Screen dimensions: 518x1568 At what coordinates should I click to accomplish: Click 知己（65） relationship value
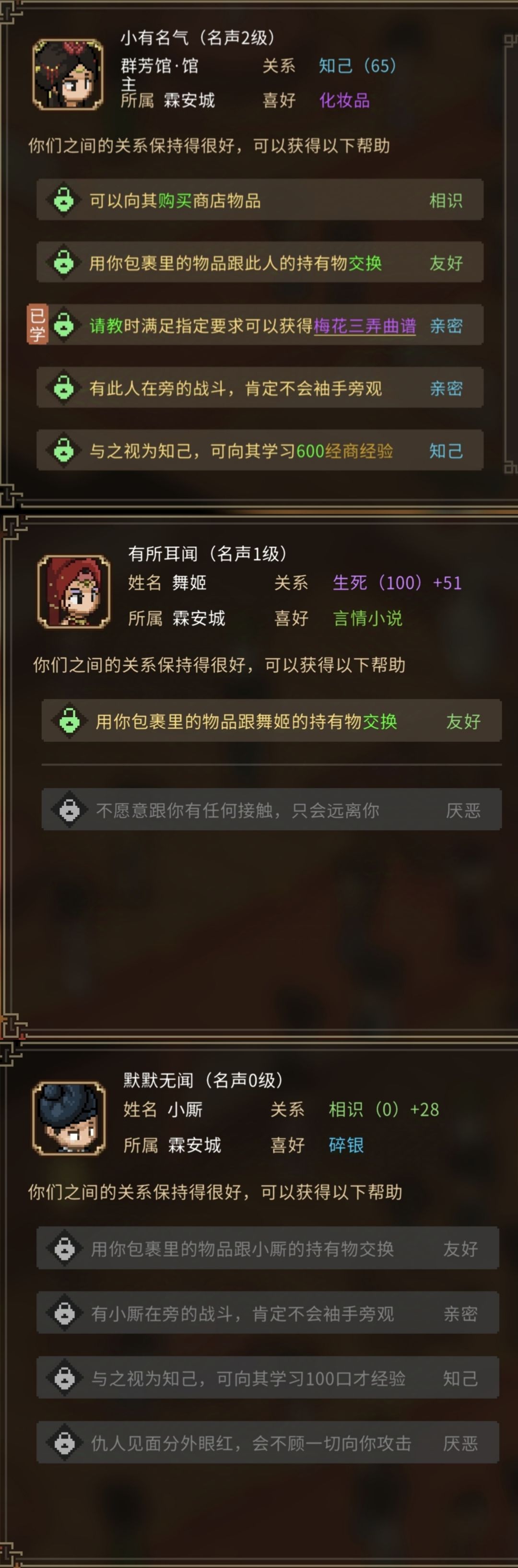pyautogui.click(x=358, y=66)
